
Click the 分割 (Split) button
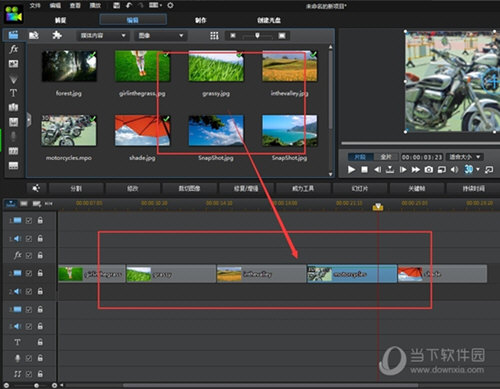(76, 189)
